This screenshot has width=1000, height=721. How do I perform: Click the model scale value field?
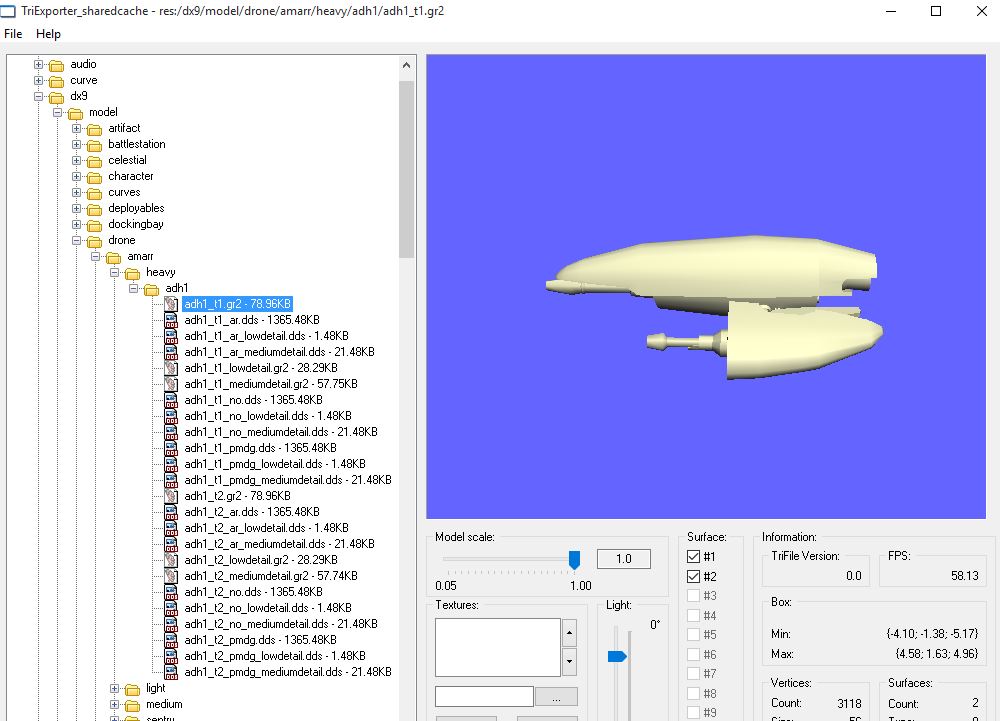pyautogui.click(x=624, y=559)
